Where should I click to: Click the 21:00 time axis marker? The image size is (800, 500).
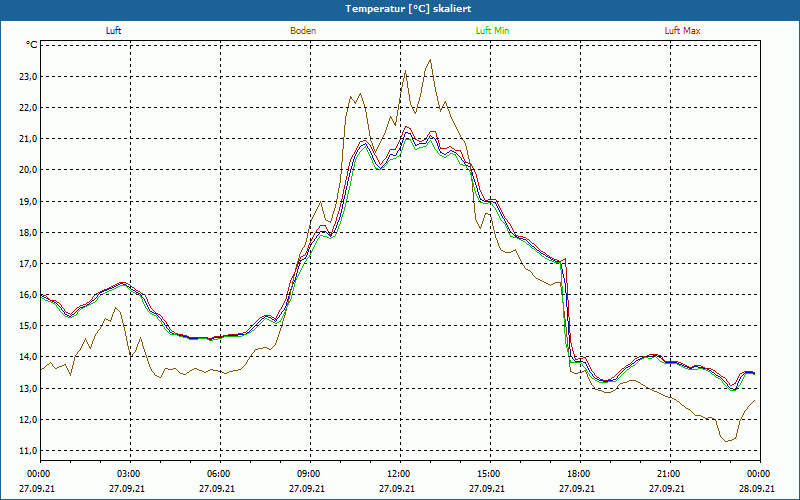click(x=669, y=474)
